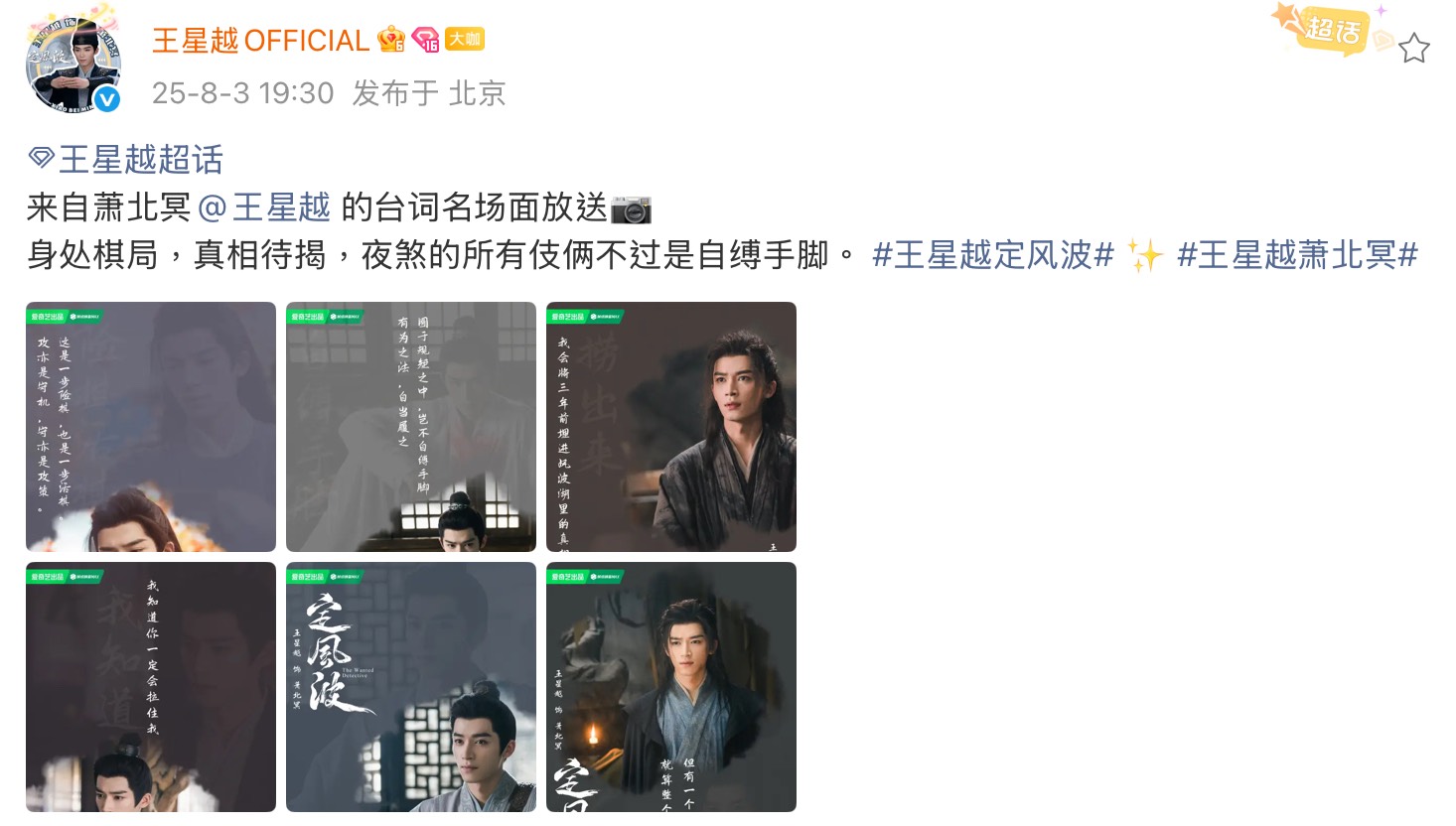
Task: Click the username 王星越OFFICIAL
Action: click(x=260, y=41)
